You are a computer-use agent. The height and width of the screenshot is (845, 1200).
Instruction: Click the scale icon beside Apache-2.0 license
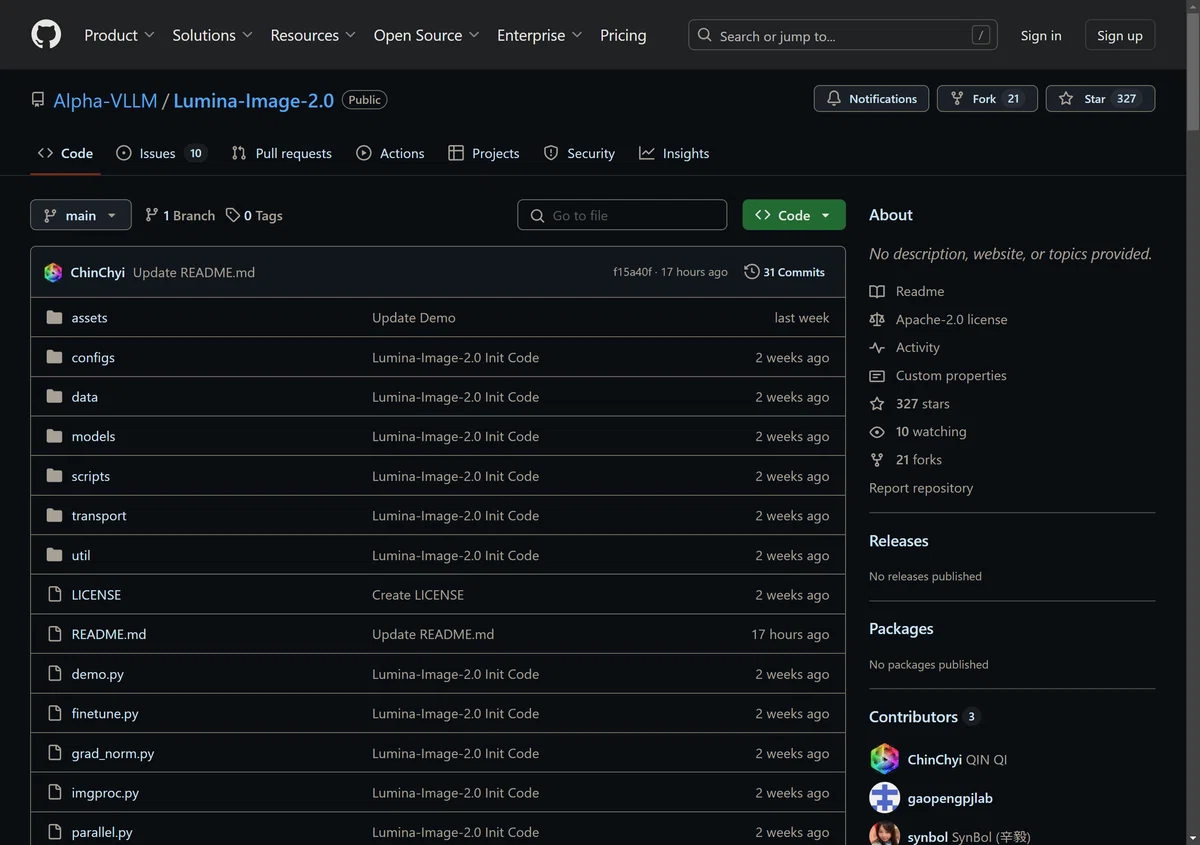(877, 319)
